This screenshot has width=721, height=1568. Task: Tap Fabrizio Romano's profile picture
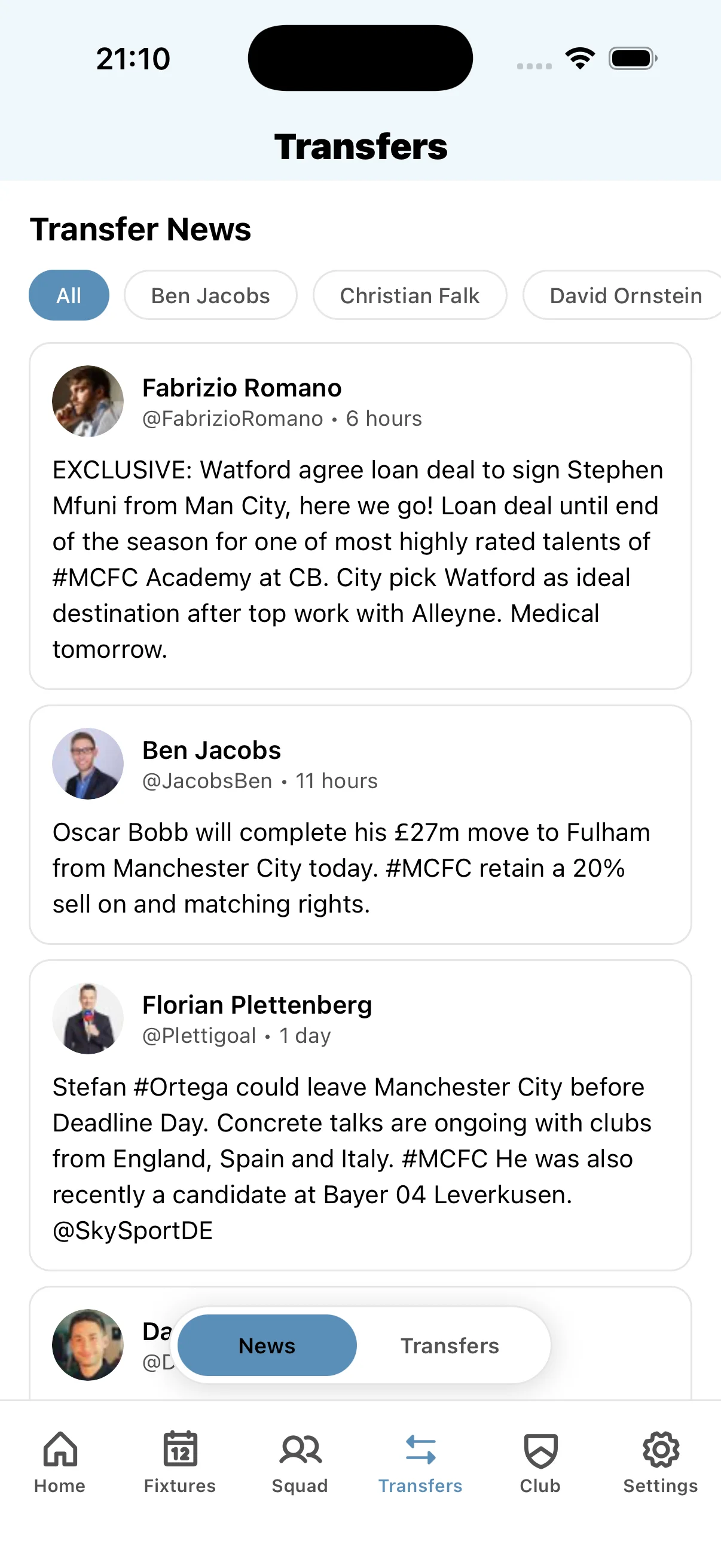[88, 401]
